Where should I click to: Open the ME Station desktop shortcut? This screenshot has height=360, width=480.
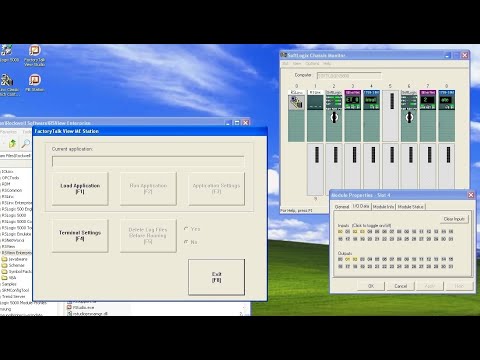pos(34,82)
